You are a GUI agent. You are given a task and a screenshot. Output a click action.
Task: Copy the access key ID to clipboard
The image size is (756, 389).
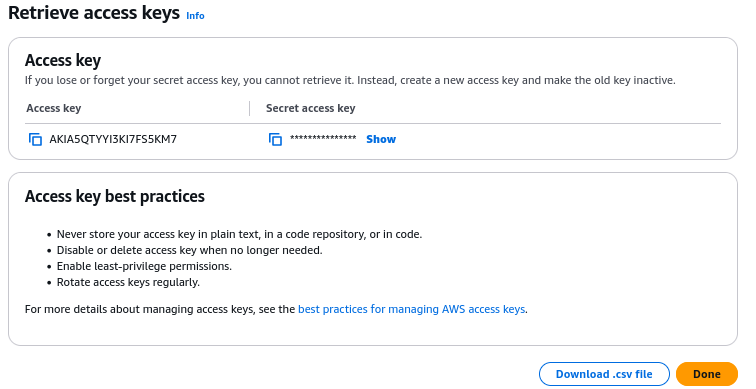coord(35,139)
